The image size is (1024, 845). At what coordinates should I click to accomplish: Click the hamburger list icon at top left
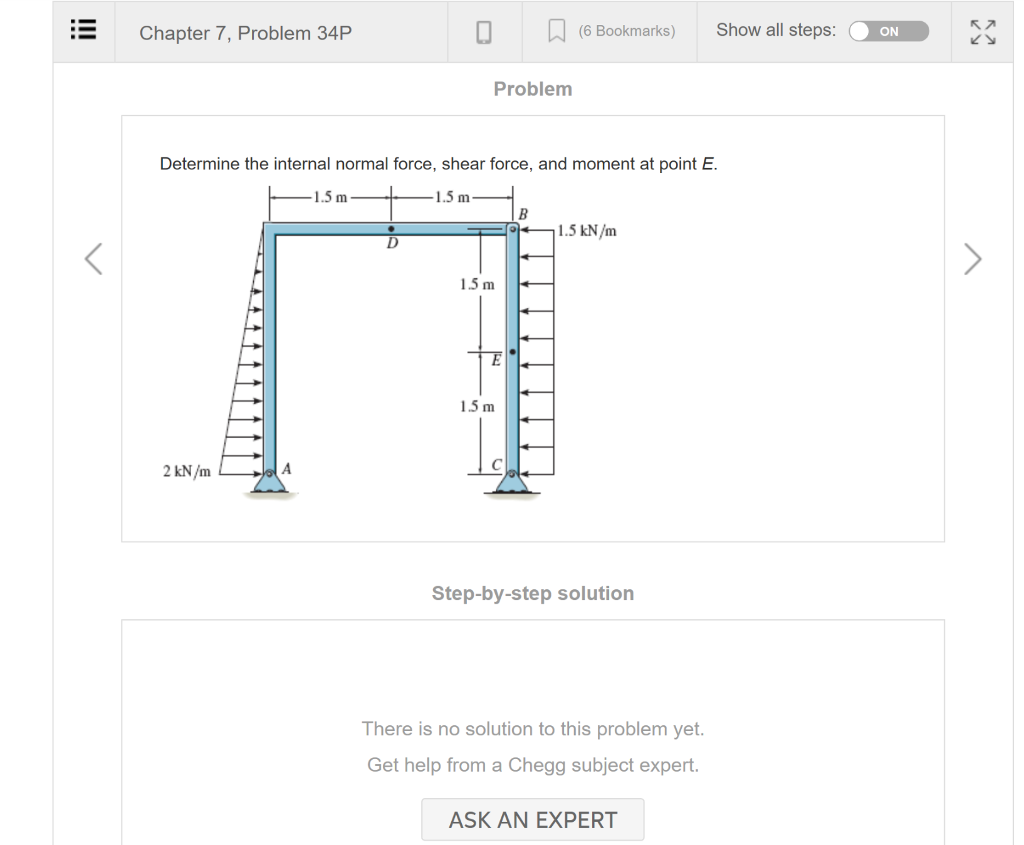click(83, 30)
